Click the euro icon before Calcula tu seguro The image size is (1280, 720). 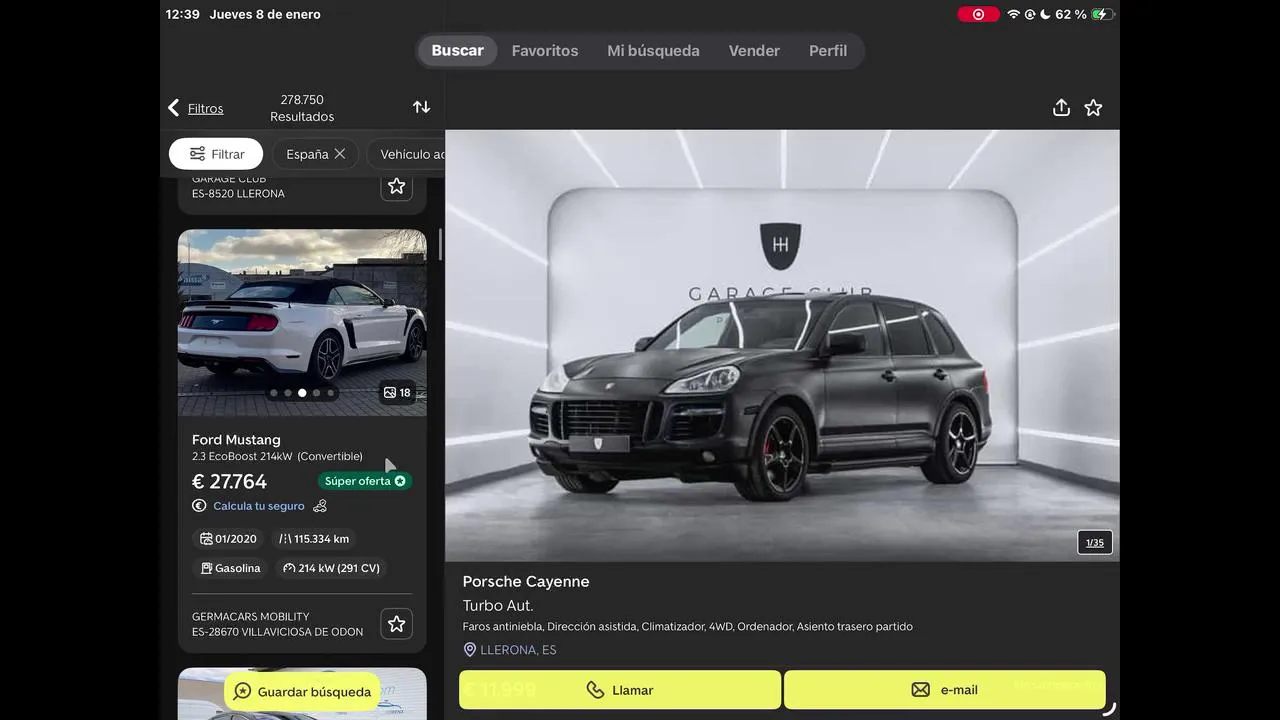point(199,506)
